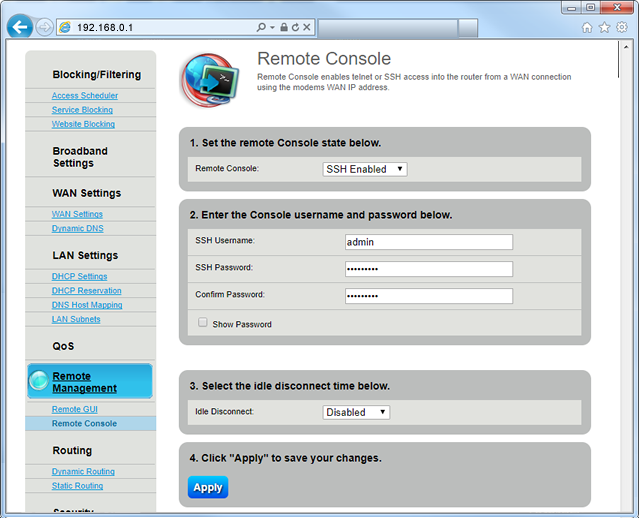Open the Dynamic Routing link

(x=83, y=472)
